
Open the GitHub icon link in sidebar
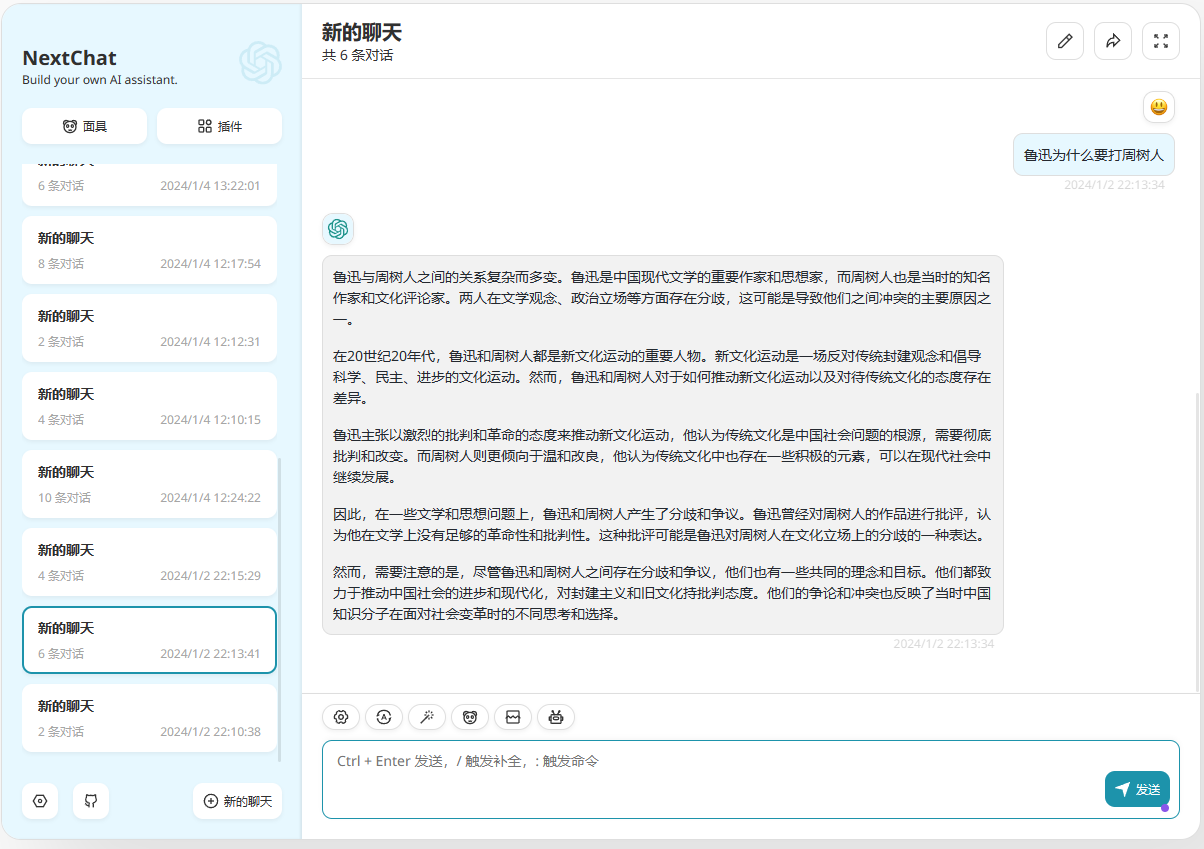(x=91, y=801)
